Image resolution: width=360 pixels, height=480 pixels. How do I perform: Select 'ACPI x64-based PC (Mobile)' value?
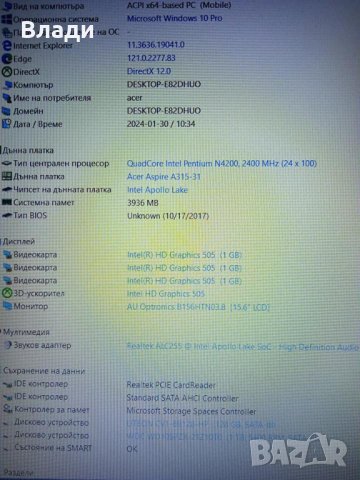tap(179, 5)
